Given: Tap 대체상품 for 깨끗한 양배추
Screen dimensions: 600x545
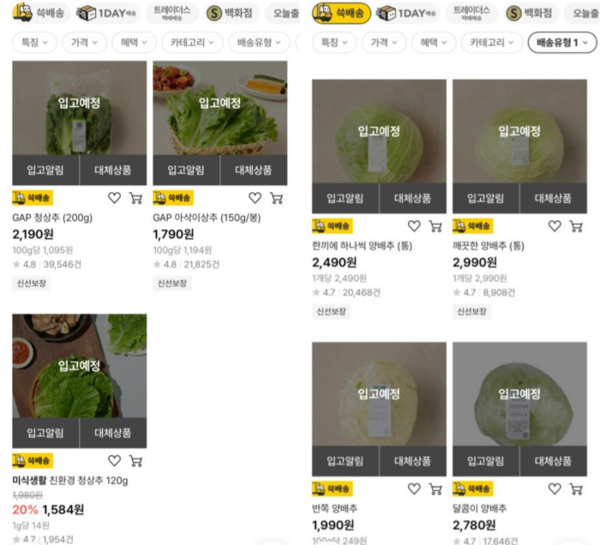Looking at the screenshot, I should coord(553,198).
